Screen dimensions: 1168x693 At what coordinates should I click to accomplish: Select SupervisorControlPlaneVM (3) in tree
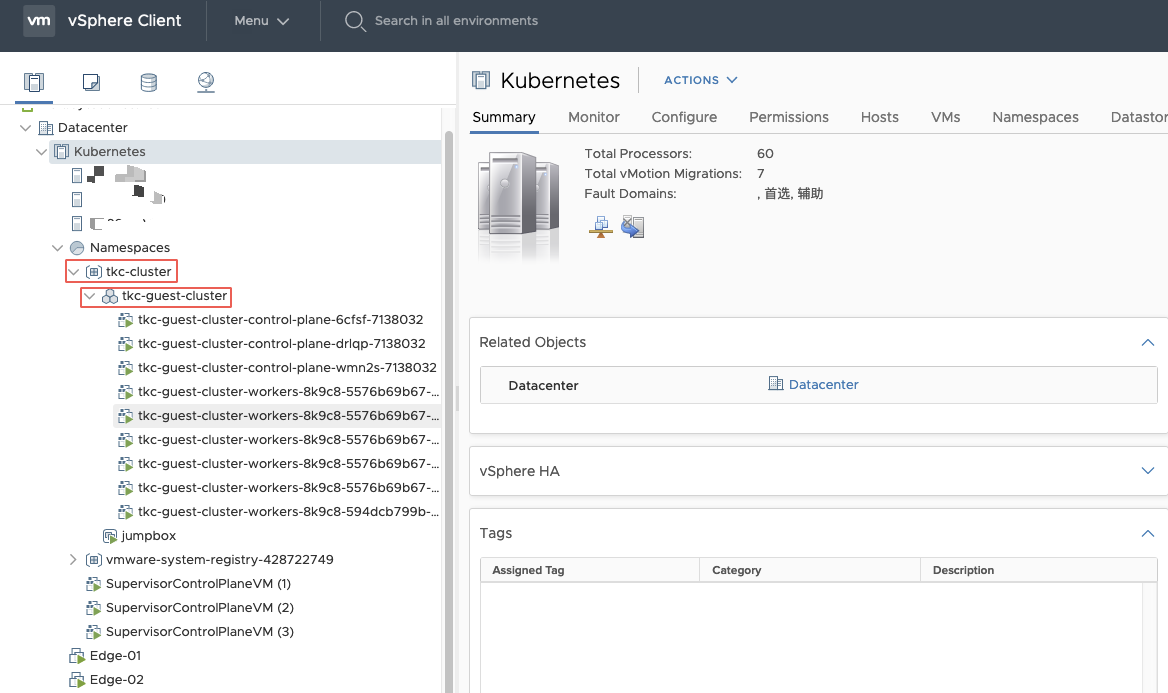[x=200, y=631]
